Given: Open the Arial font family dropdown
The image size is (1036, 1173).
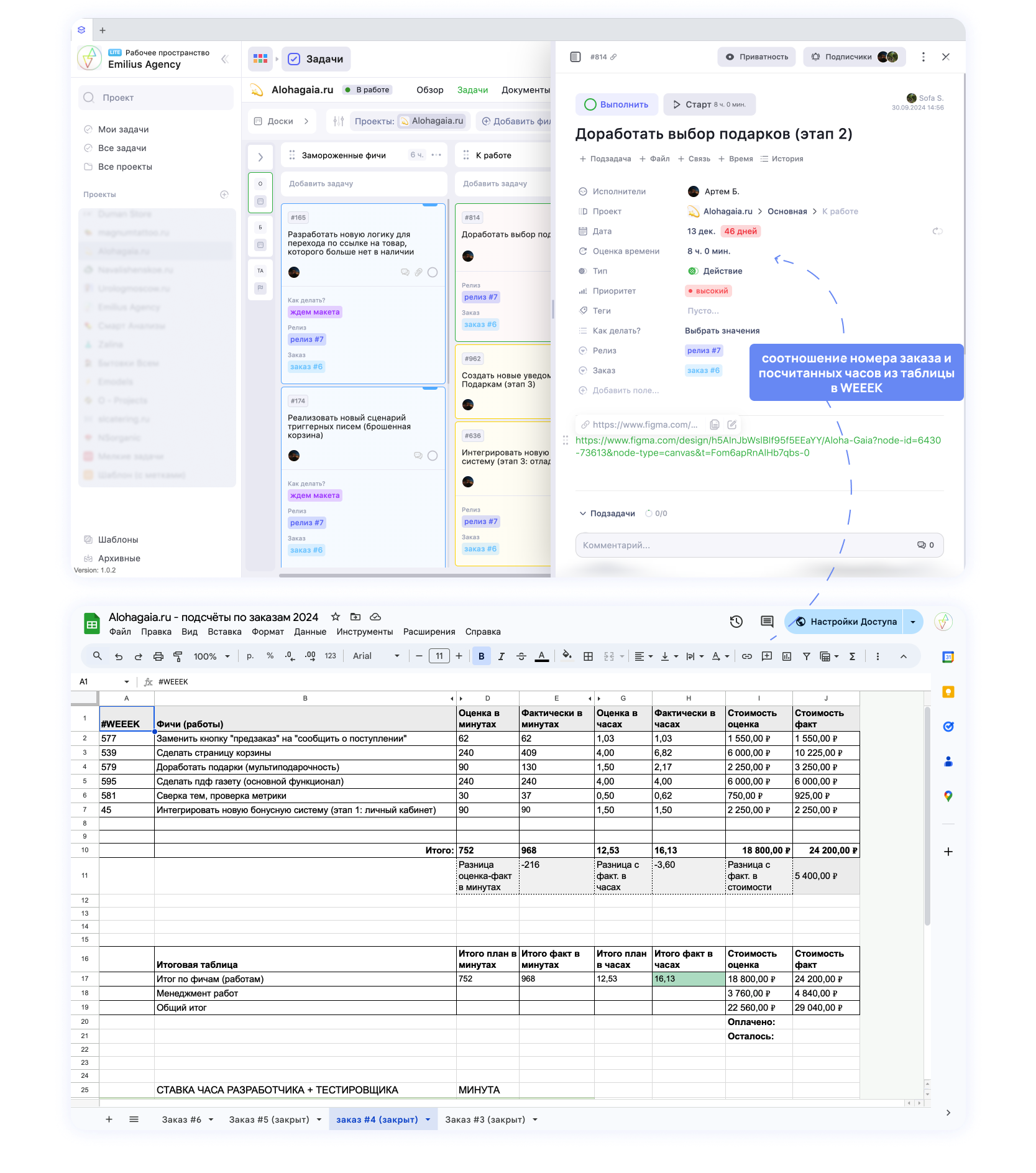Looking at the screenshot, I should [376, 656].
